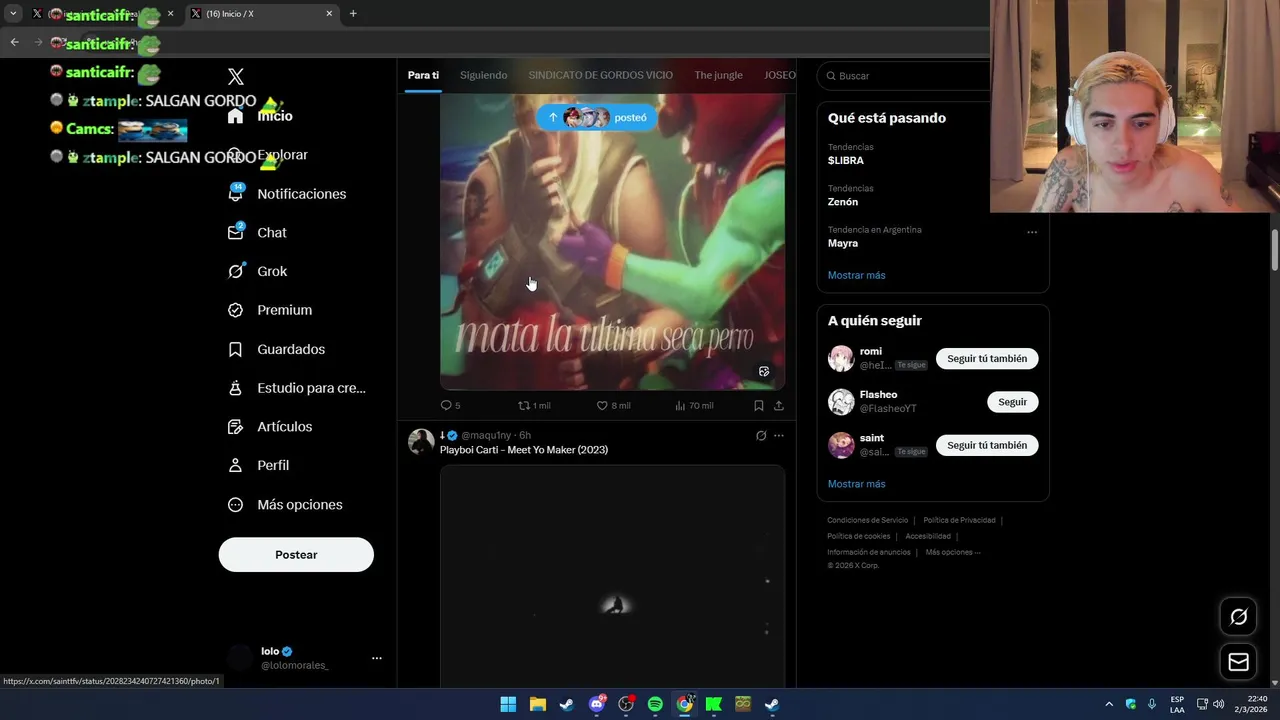Open OBS Studio from taskbar
Viewport: 1280px width, 720px height.
(x=626, y=704)
